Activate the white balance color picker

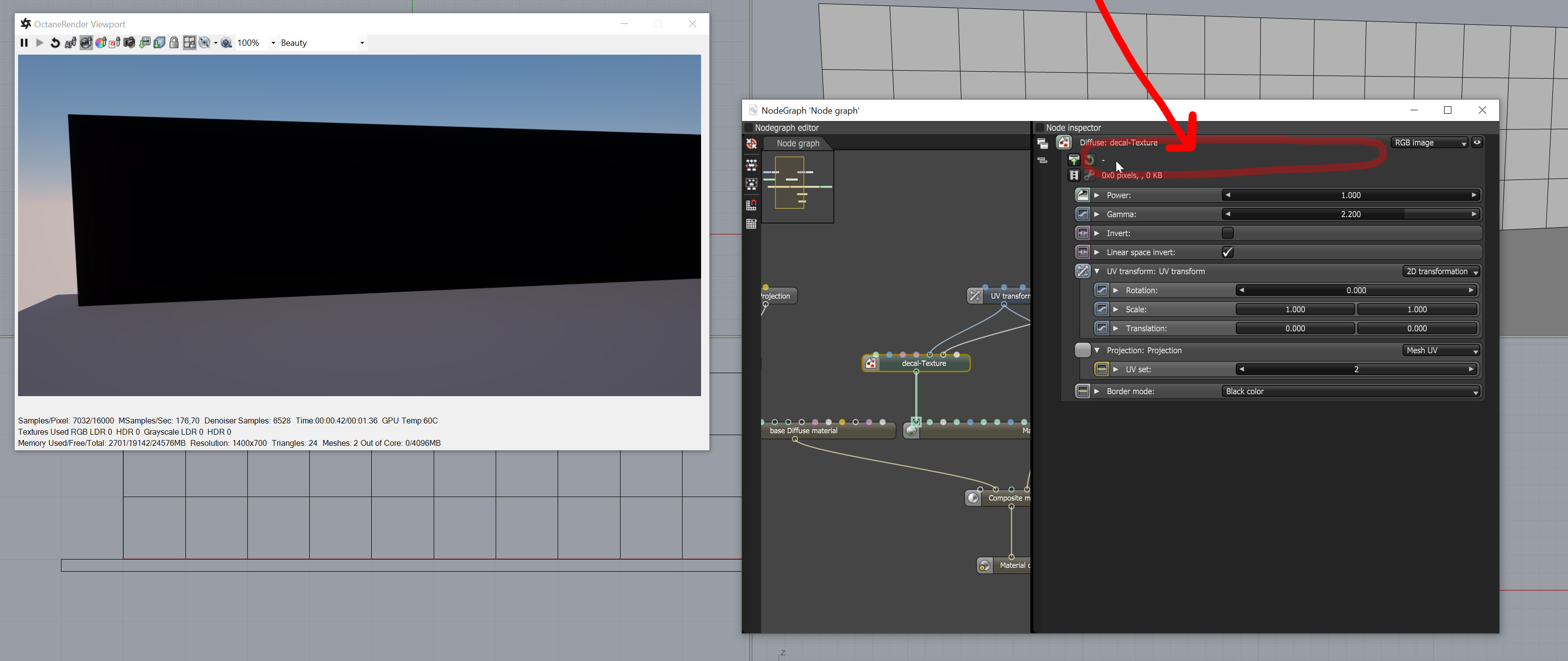(x=101, y=42)
